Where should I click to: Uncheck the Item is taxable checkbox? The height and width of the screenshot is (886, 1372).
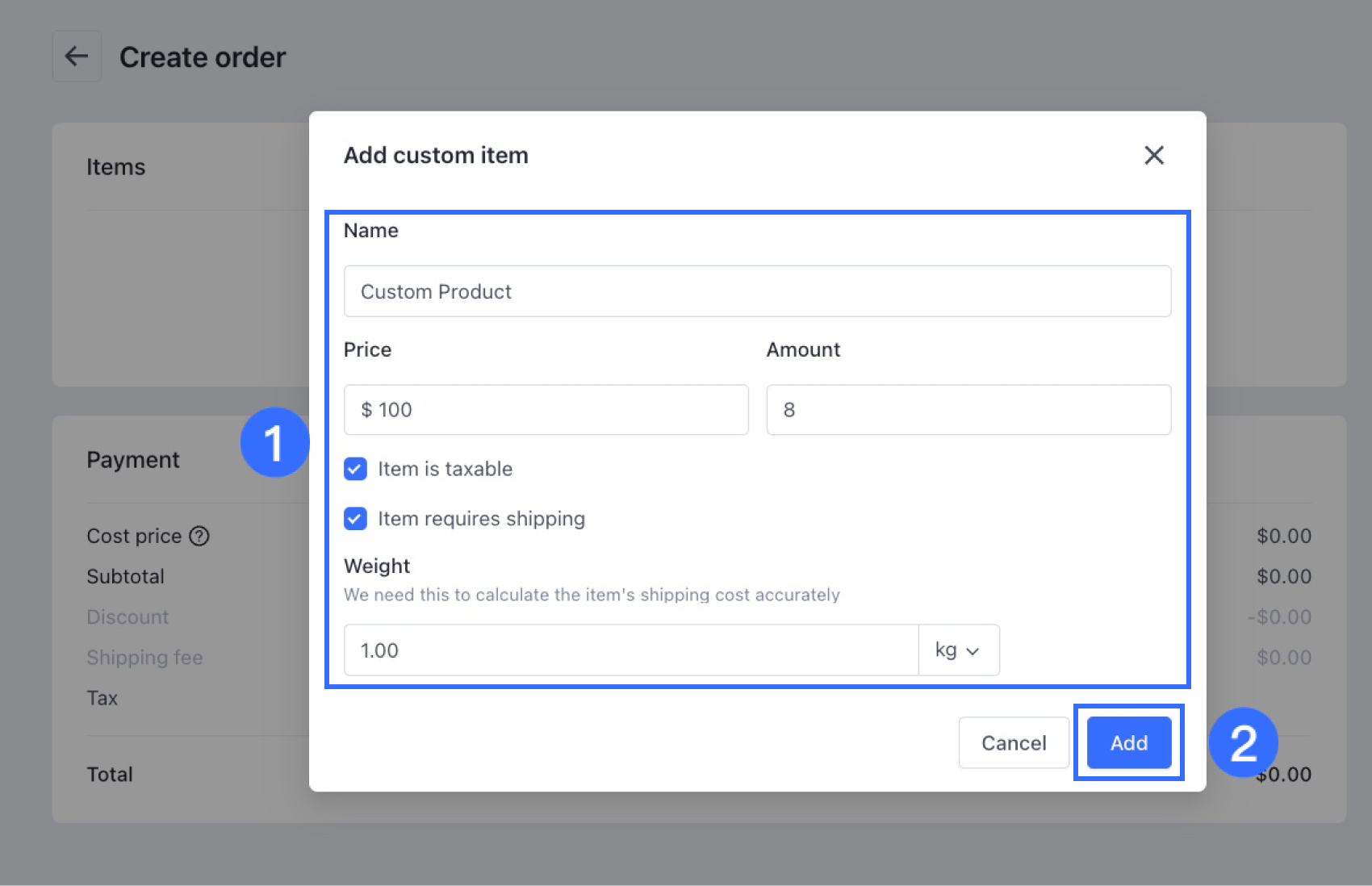point(355,469)
